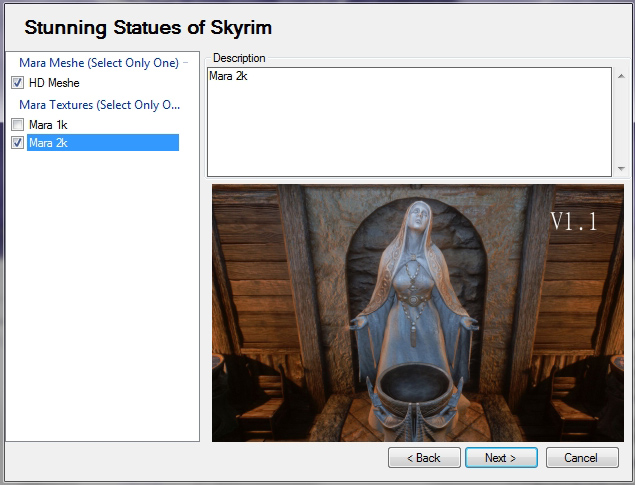Uncheck the HD Meshe checkbox
635x485 pixels.
pos(17,83)
